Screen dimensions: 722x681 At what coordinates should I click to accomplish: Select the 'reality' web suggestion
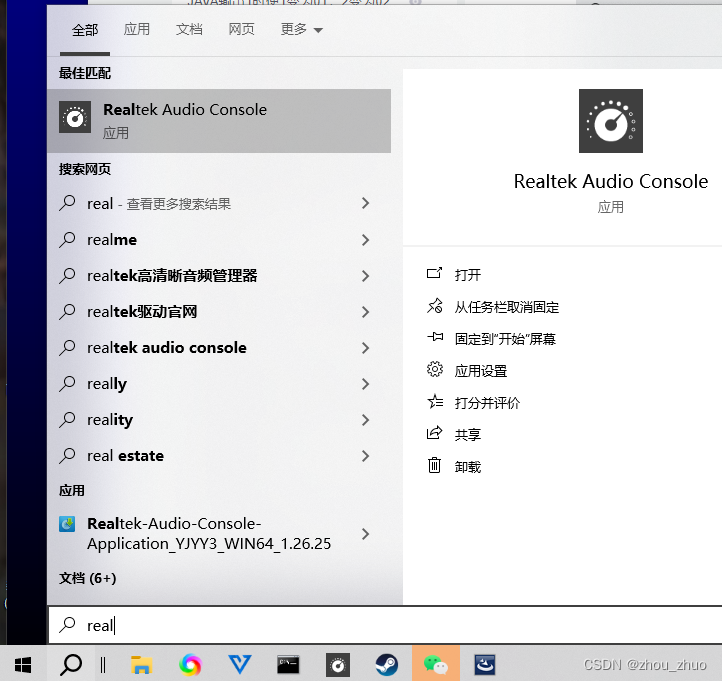110,420
